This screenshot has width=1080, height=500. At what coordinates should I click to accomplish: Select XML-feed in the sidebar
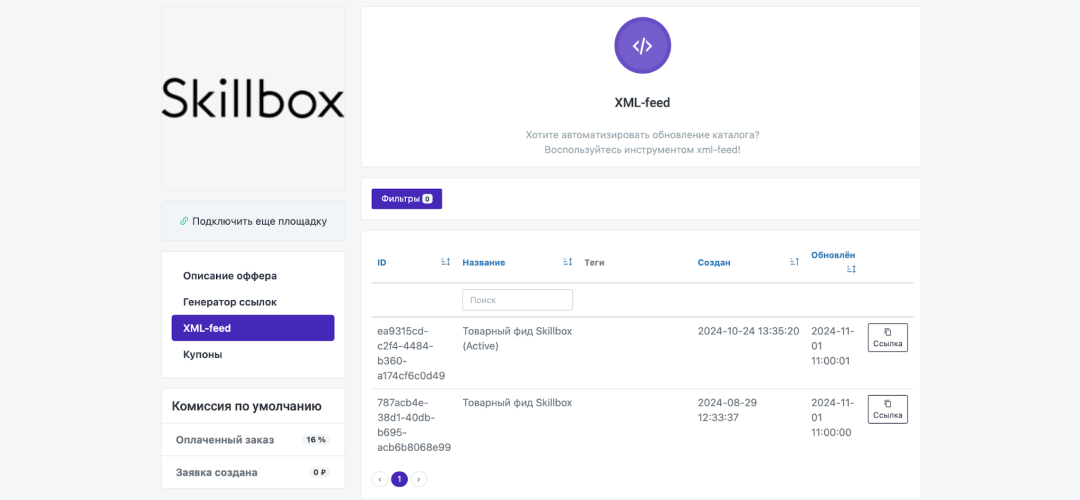253,328
